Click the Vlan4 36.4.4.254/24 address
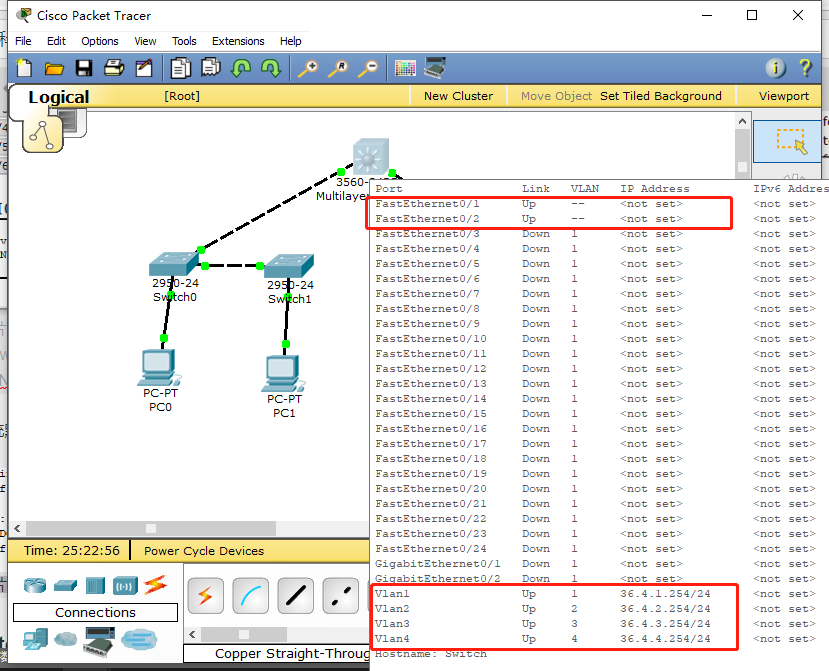Image resolution: width=829 pixels, height=671 pixels. click(665, 639)
